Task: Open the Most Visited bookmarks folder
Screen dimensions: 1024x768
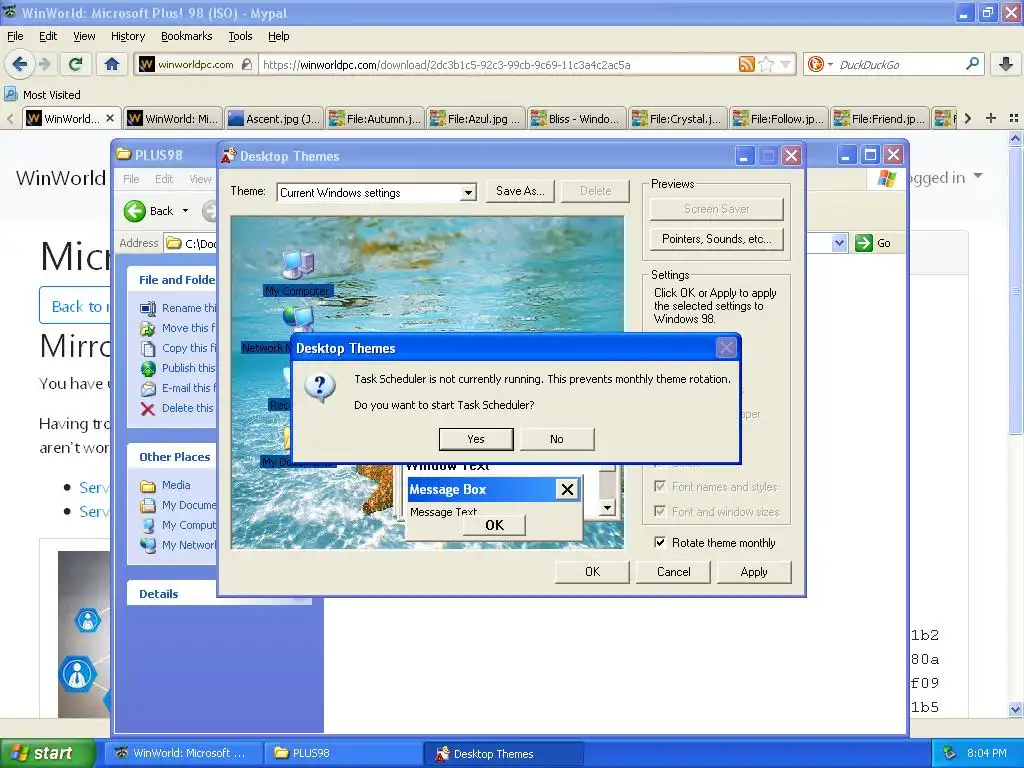Action: pos(43,95)
